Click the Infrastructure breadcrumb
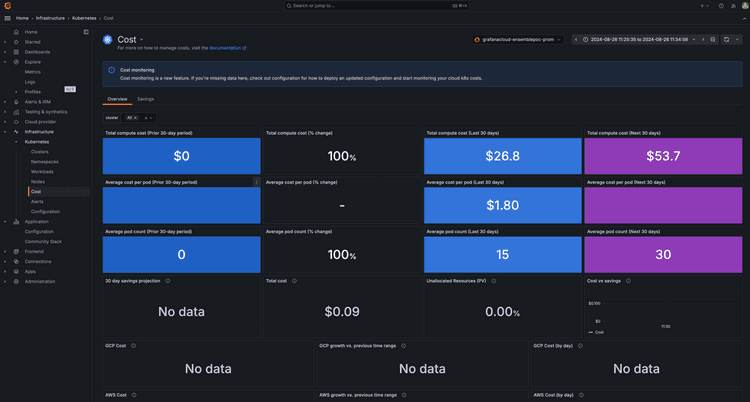The width and height of the screenshot is (750, 402). click(x=50, y=18)
